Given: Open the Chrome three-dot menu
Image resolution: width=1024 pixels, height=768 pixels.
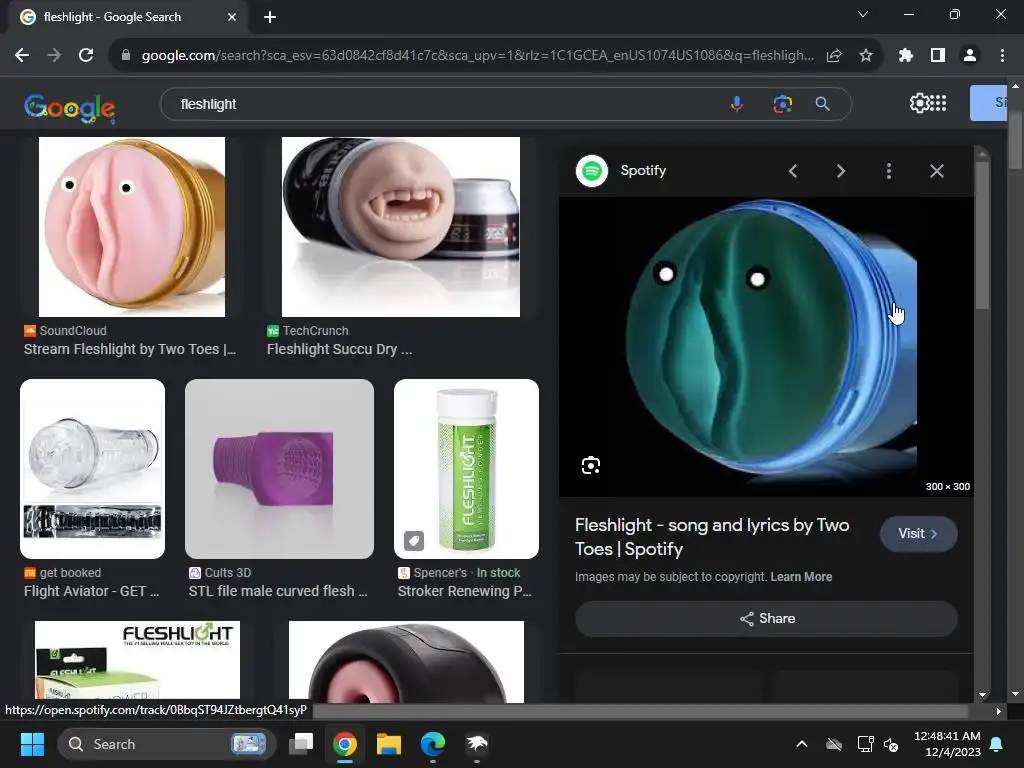Looking at the screenshot, I should (1002, 56).
